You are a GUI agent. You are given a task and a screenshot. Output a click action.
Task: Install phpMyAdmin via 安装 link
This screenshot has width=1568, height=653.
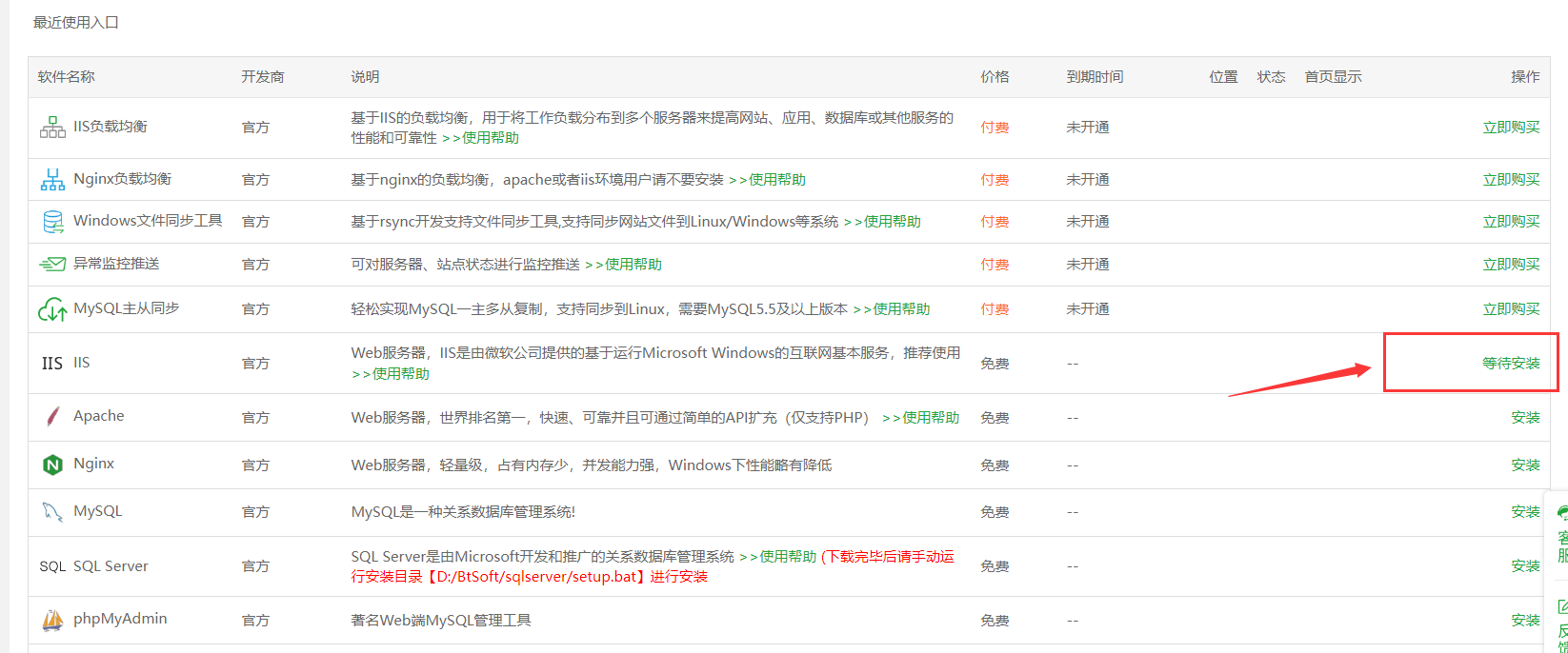pos(1525,620)
